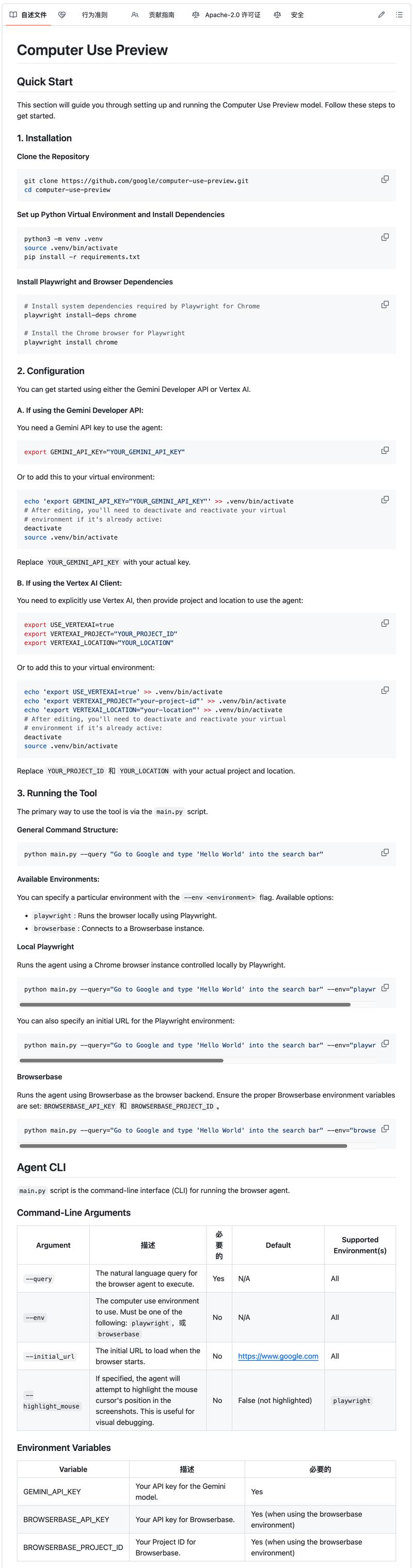
Task: Copy the export GEMINI_API_KEY code line
Action: (385, 450)
